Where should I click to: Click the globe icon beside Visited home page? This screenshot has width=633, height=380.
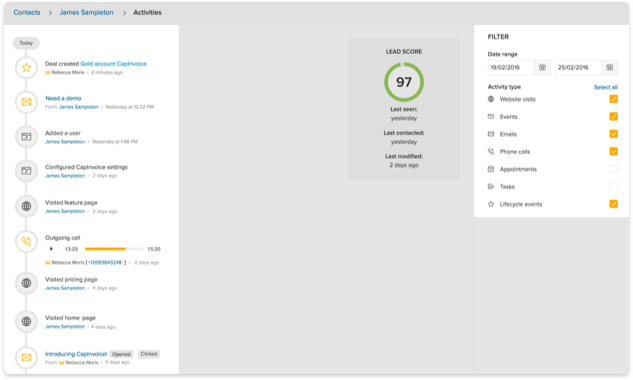pos(26,321)
